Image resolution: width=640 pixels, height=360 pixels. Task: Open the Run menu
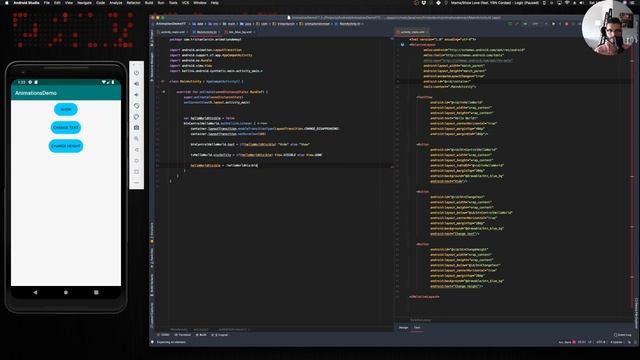(x=161, y=3)
